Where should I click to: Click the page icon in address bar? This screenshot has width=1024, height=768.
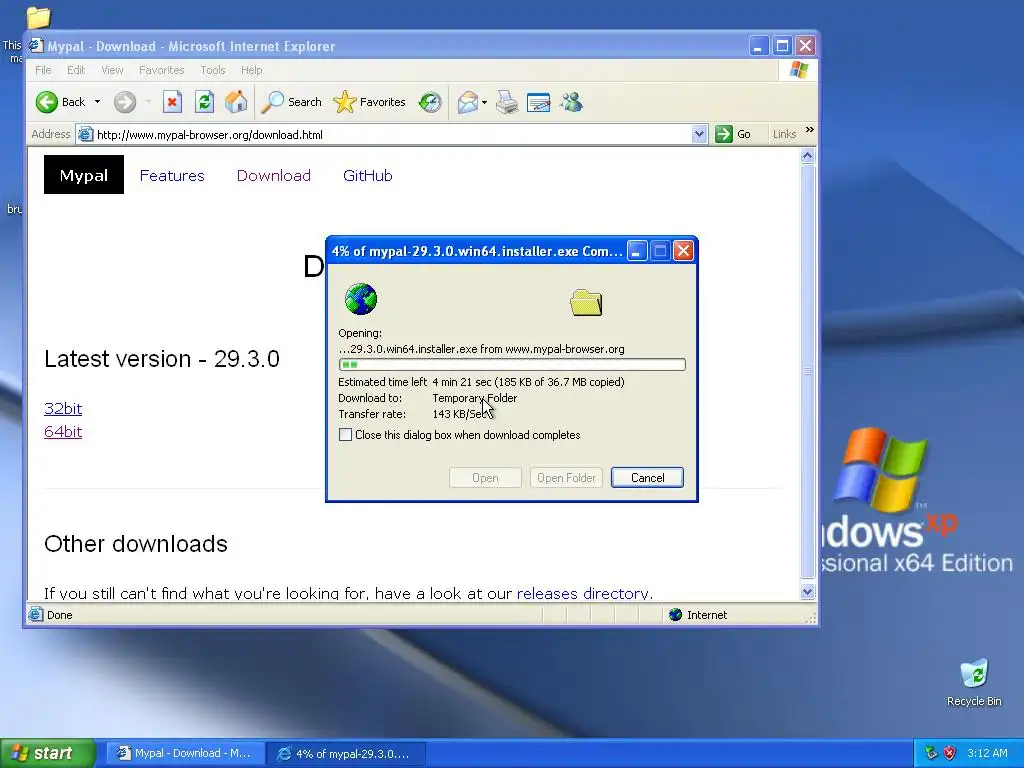[x=85, y=135]
